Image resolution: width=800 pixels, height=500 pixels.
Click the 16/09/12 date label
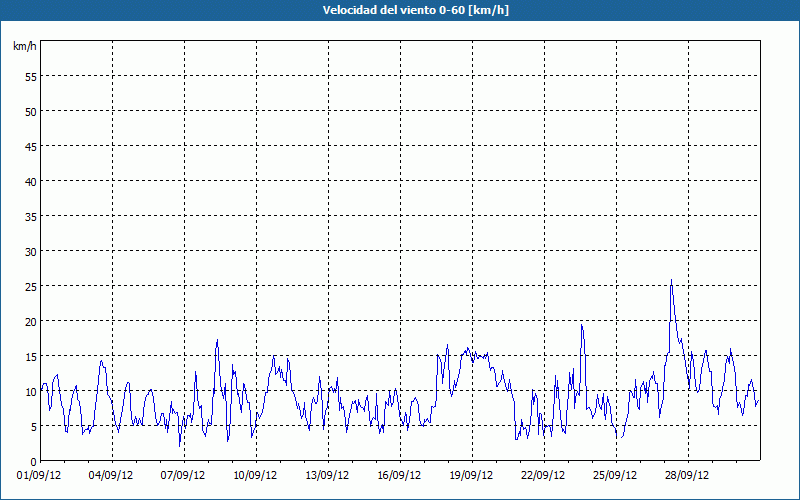pyautogui.click(x=399, y=476)
